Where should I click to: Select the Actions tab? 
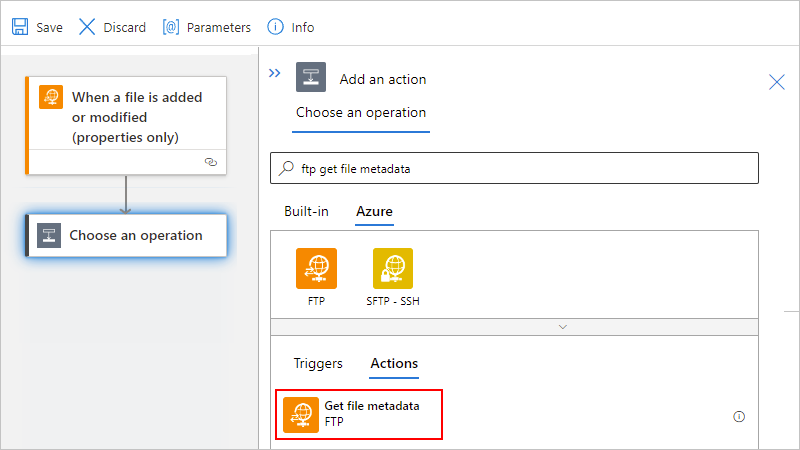click(394, 363)
